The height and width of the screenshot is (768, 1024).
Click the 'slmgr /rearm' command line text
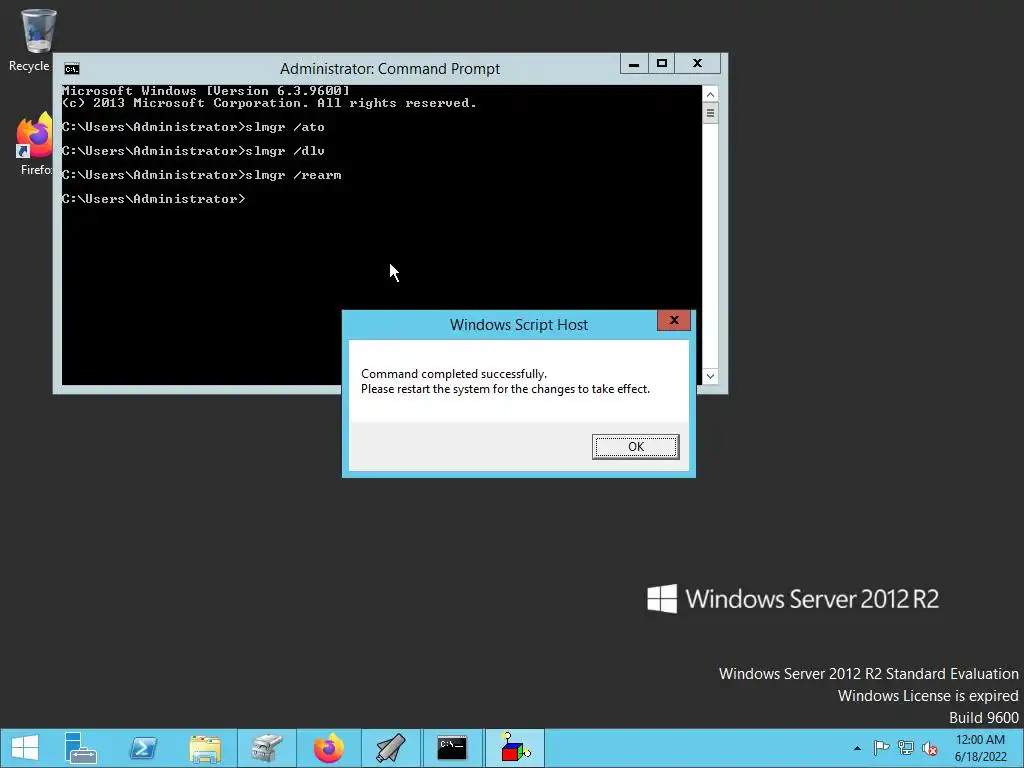pos(293,175)
